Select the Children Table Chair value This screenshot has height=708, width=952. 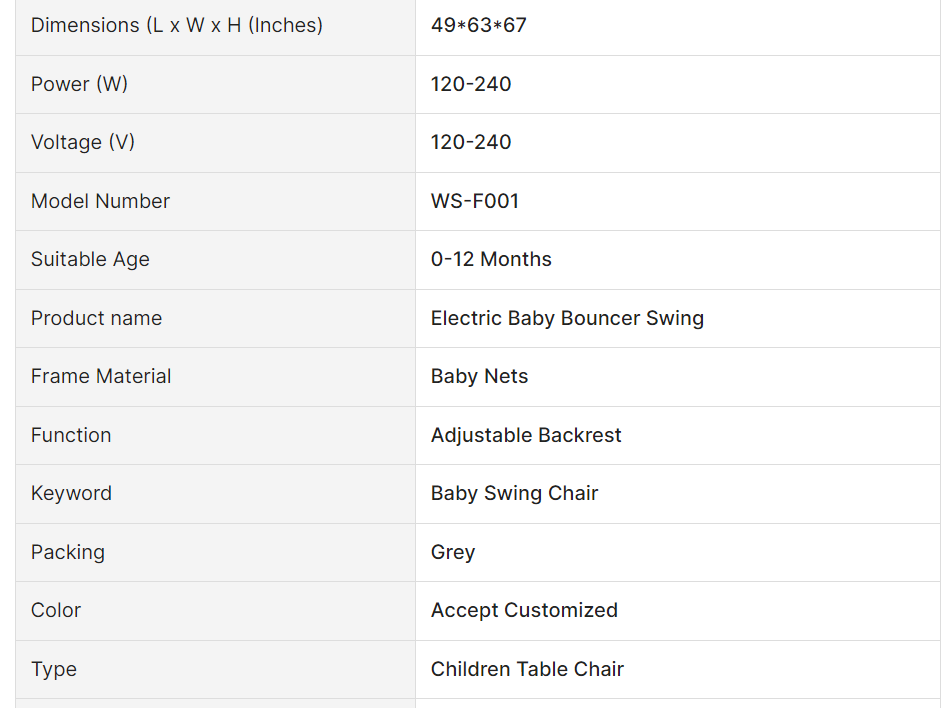click(x=527, y=669)
